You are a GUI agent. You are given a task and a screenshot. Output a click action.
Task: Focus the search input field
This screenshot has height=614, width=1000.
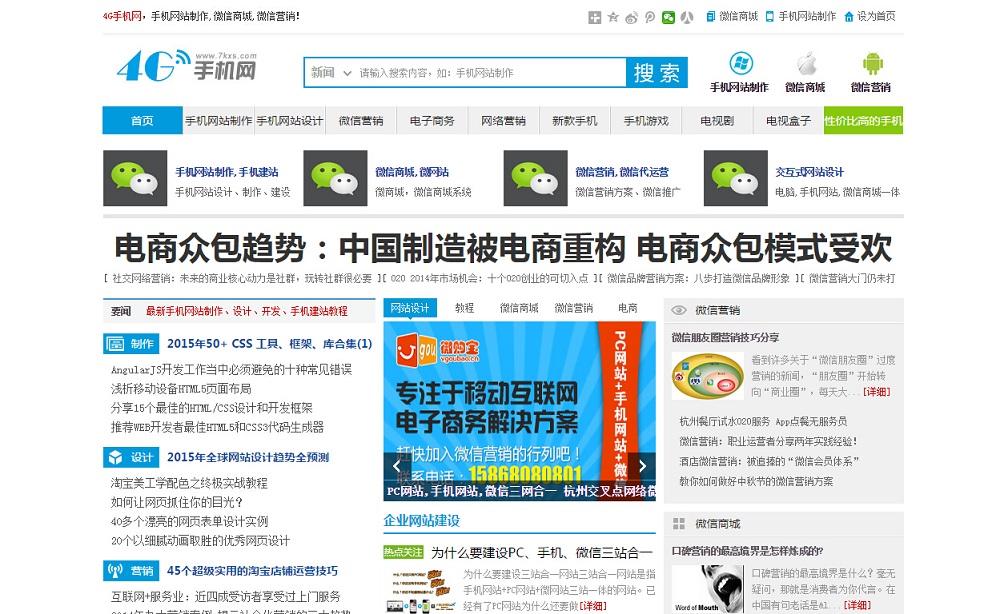point(491,73)
